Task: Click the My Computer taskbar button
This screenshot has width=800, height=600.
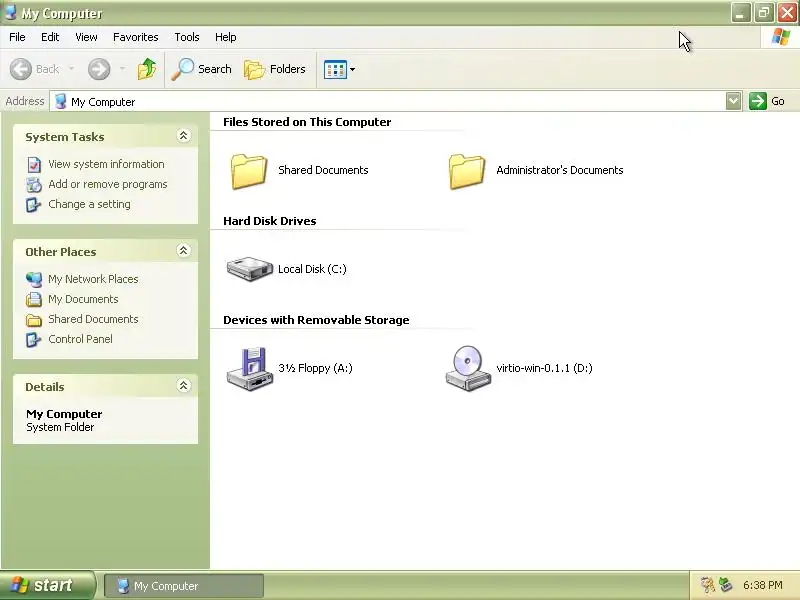Action: [x=184, y=586]
